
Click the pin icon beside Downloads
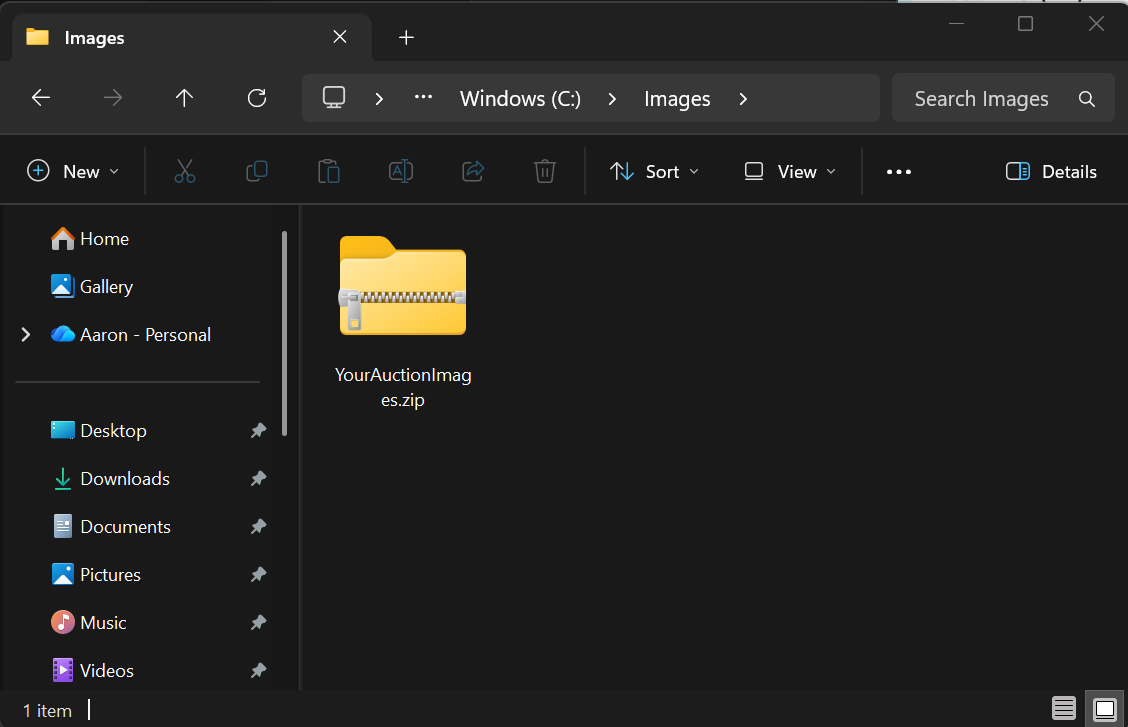pyautogui.click(x=258, y=478)
